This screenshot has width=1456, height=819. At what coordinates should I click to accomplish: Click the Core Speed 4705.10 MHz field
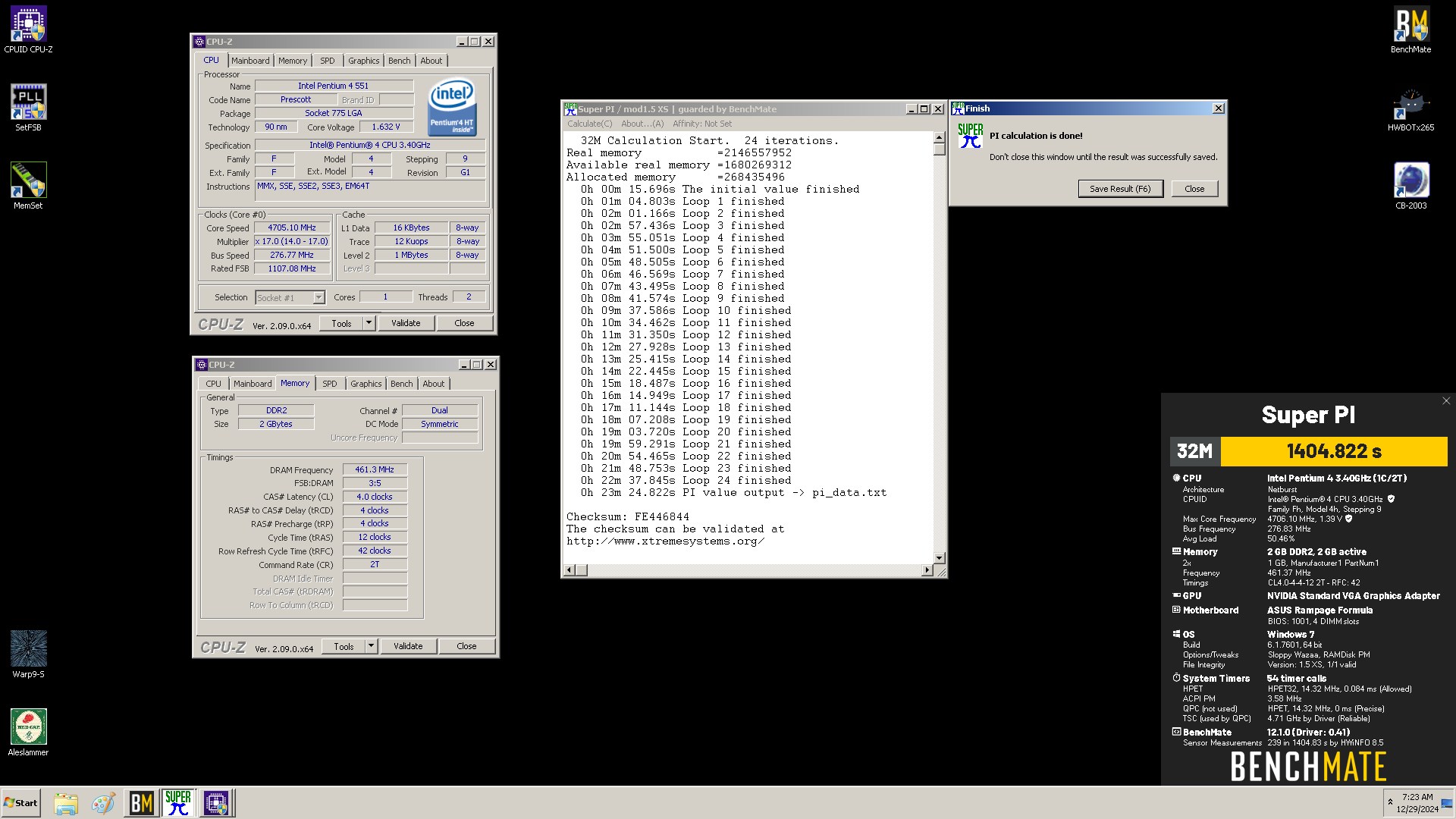[292, 227]
